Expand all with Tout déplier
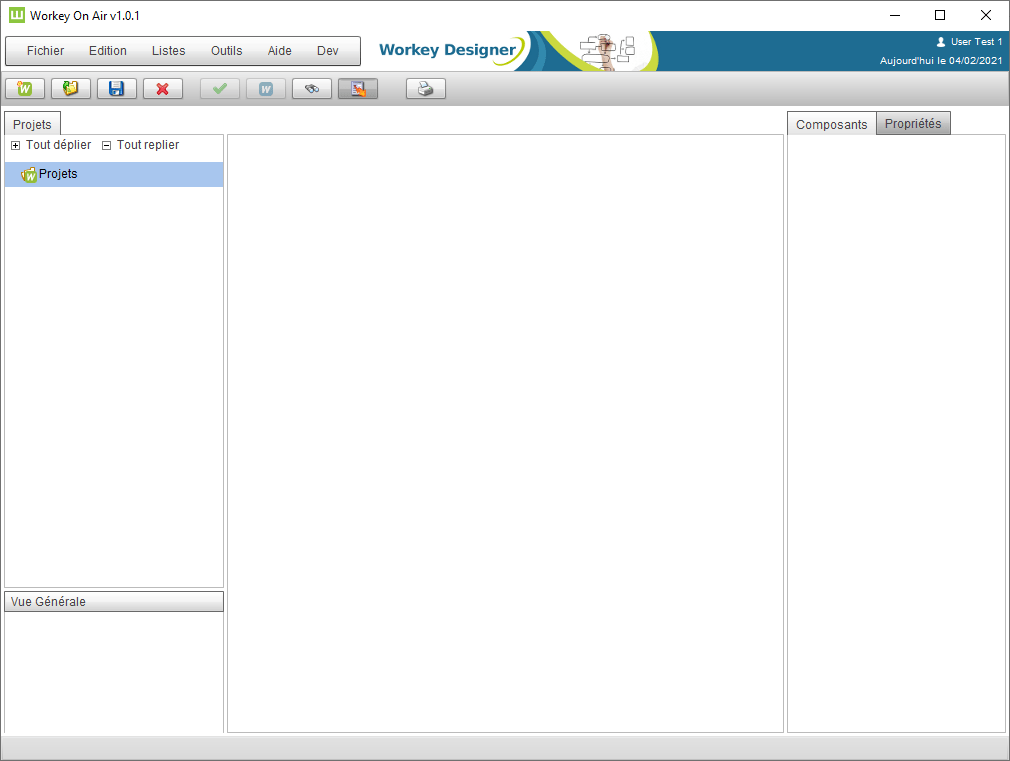This screenshot has height=761, width=1010. (x=51, y=145)
